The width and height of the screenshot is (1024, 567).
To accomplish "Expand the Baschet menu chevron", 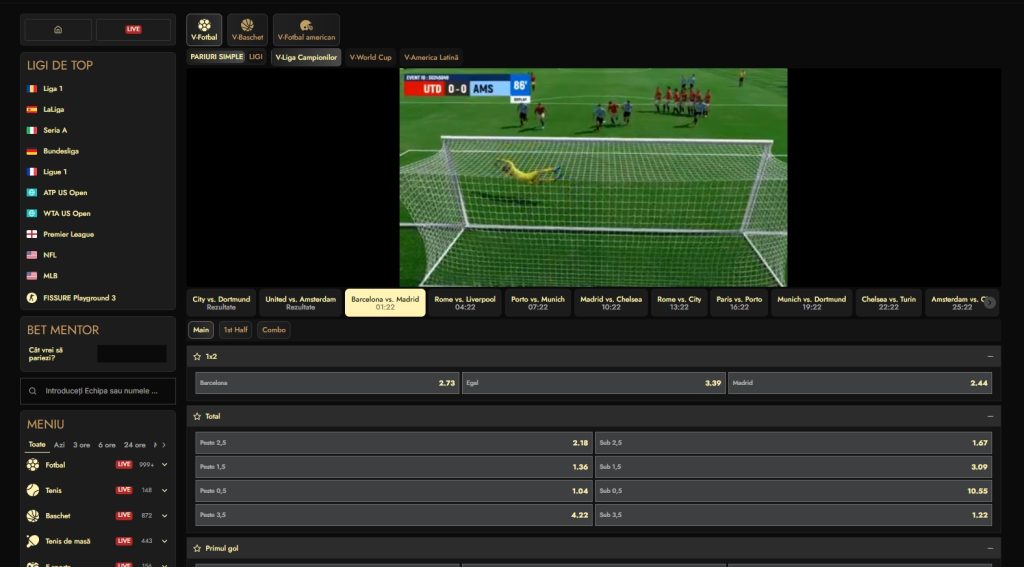I will [165, 516].
